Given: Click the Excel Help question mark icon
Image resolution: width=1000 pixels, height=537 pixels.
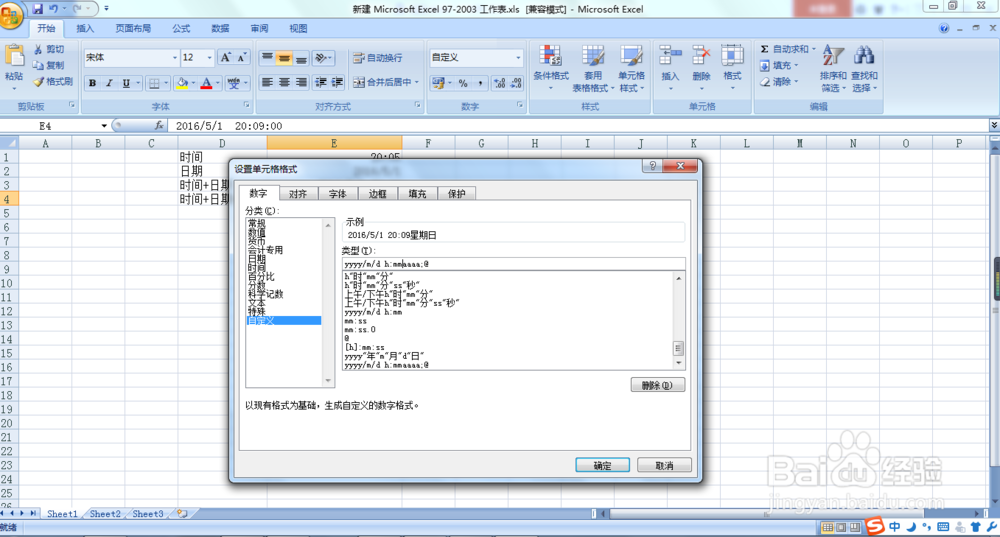Looking at the screenshot, I should pyautogui.click(x=944, y=28).
